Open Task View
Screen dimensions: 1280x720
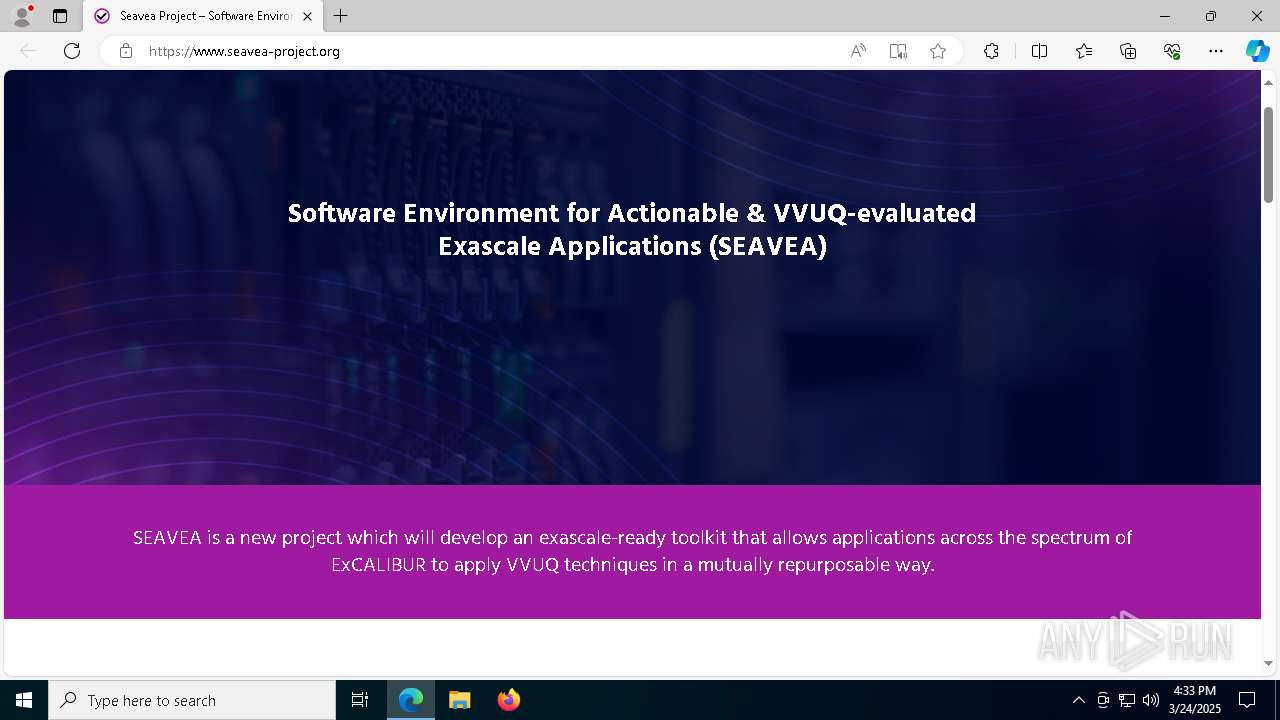click(360, 700)
